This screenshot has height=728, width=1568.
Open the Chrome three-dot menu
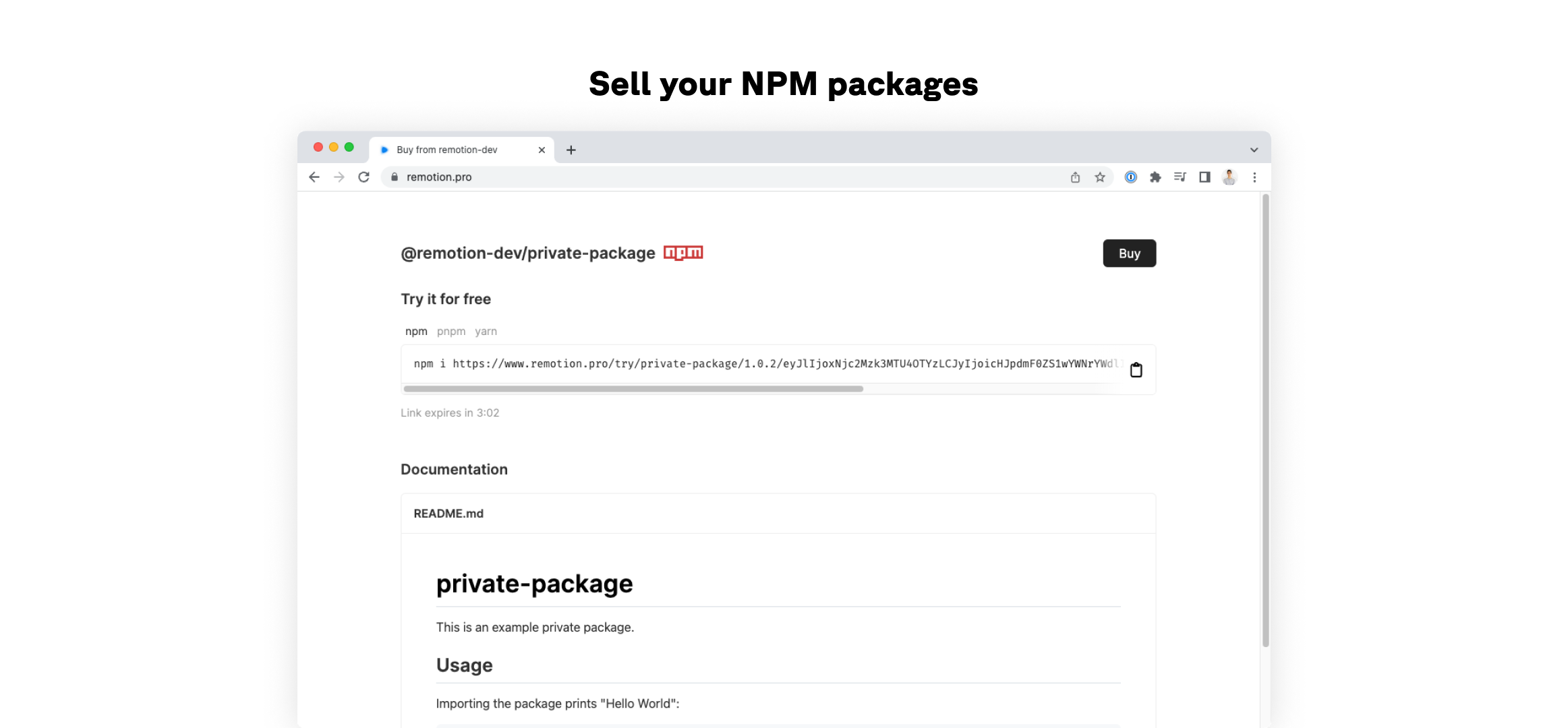tap(1254, 177)
